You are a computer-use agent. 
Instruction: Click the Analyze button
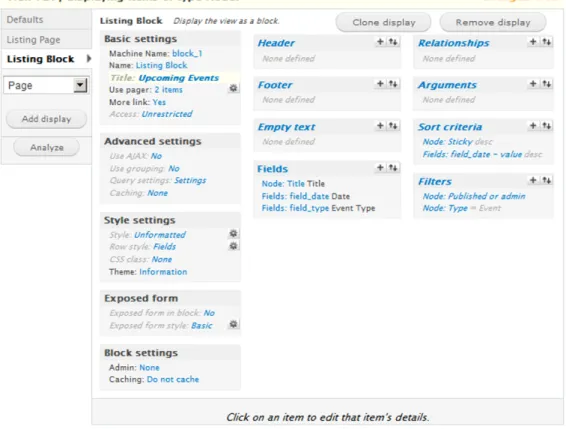(47, 147)
